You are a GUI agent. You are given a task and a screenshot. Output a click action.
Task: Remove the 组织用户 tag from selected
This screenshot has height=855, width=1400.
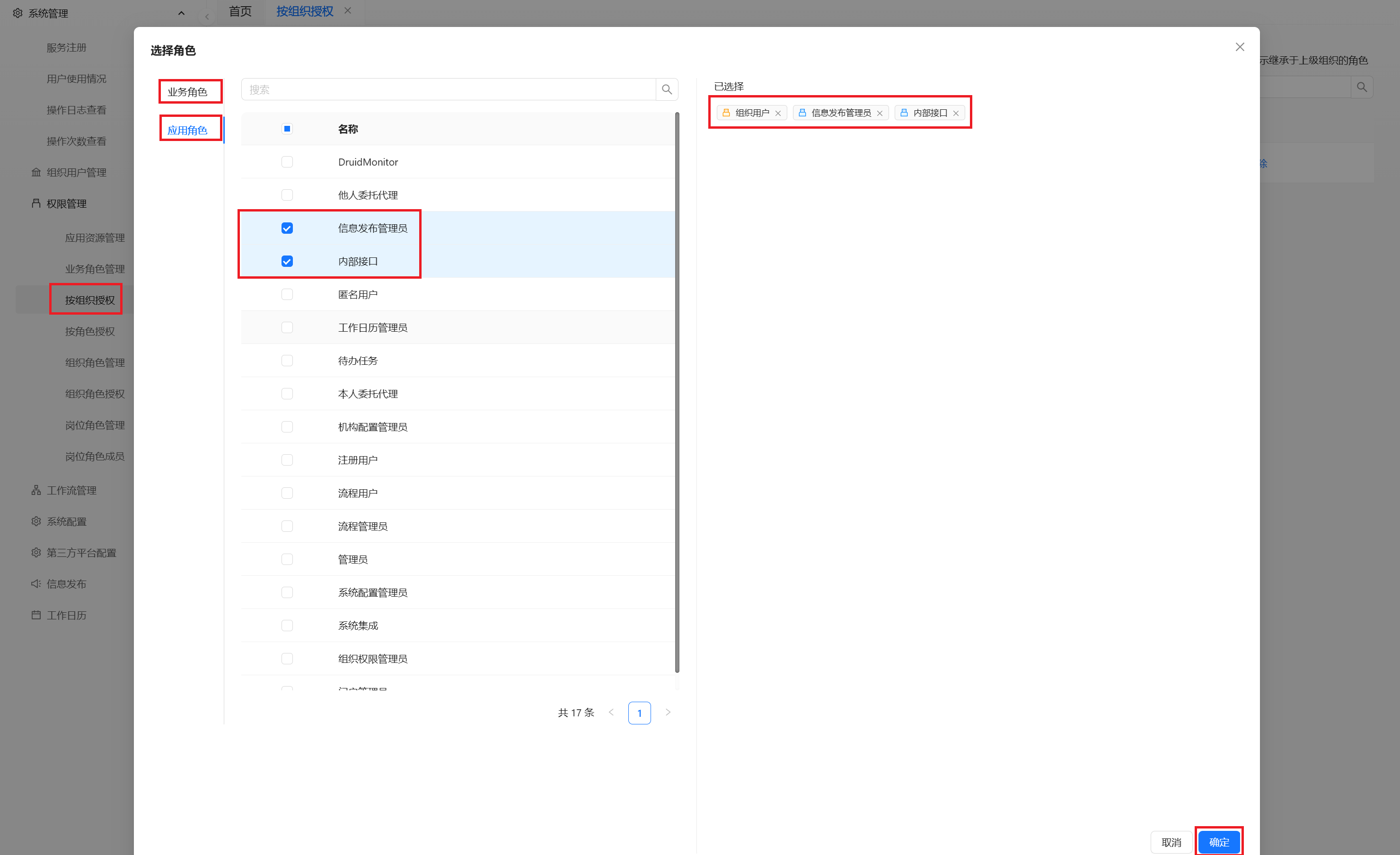[778, 113]
